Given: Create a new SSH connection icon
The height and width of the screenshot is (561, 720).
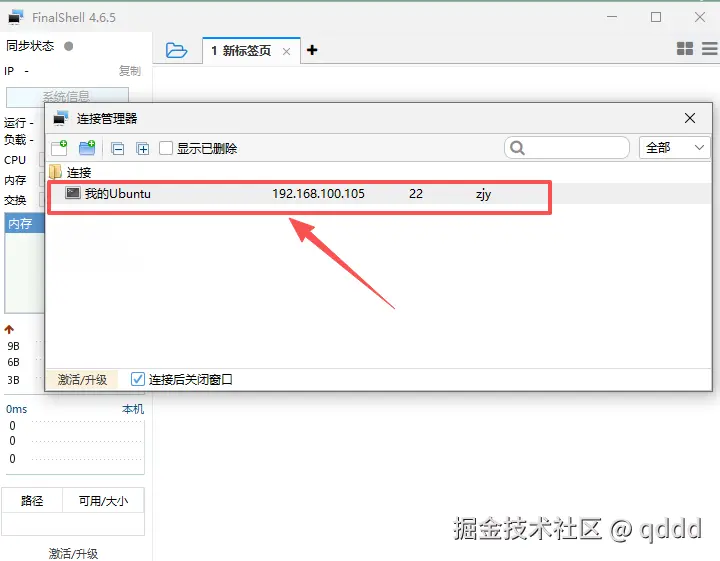Looking at the screenshot, I should [59, 148].
